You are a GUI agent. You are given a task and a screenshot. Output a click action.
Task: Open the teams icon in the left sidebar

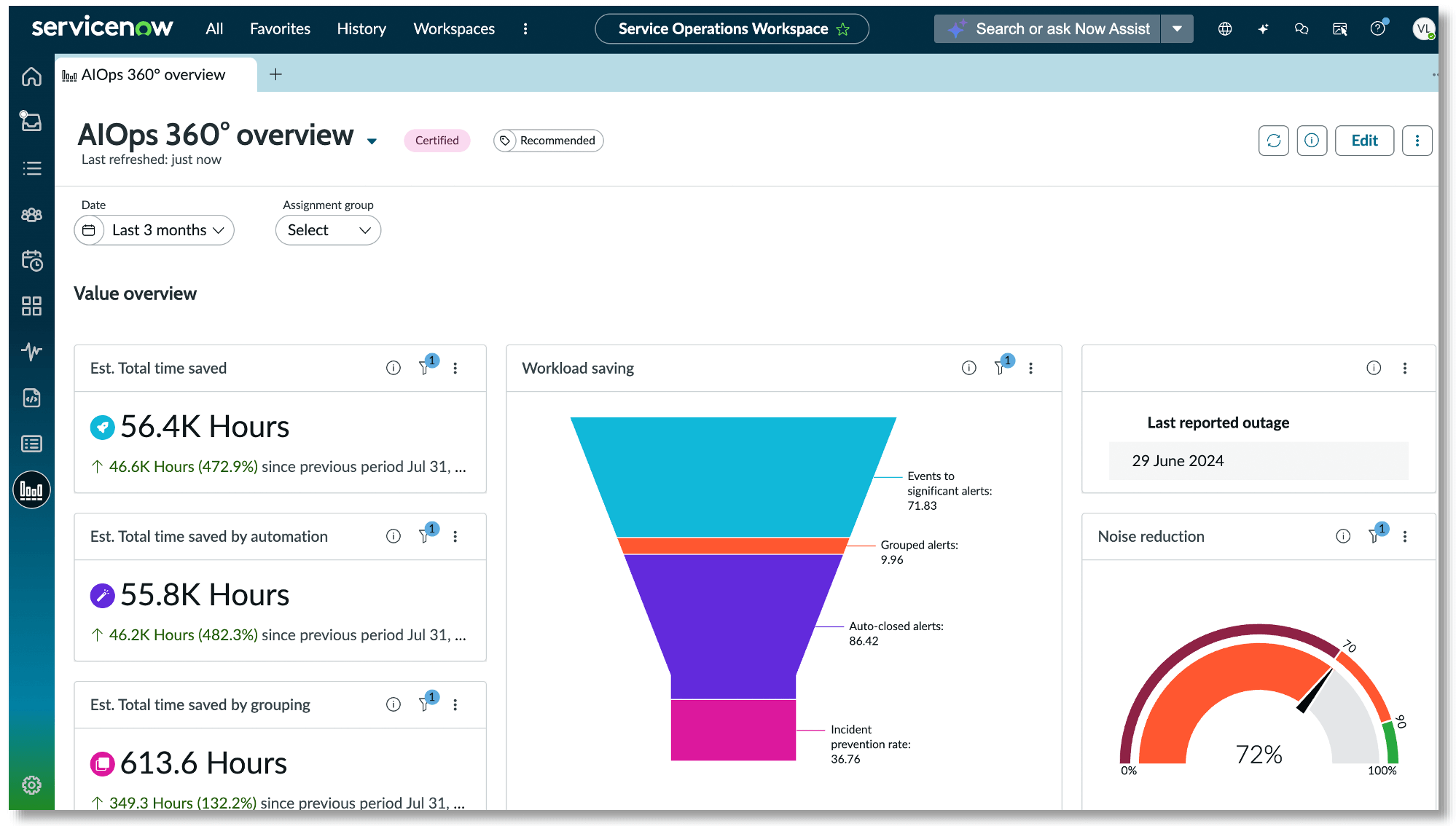coord(31,215)
